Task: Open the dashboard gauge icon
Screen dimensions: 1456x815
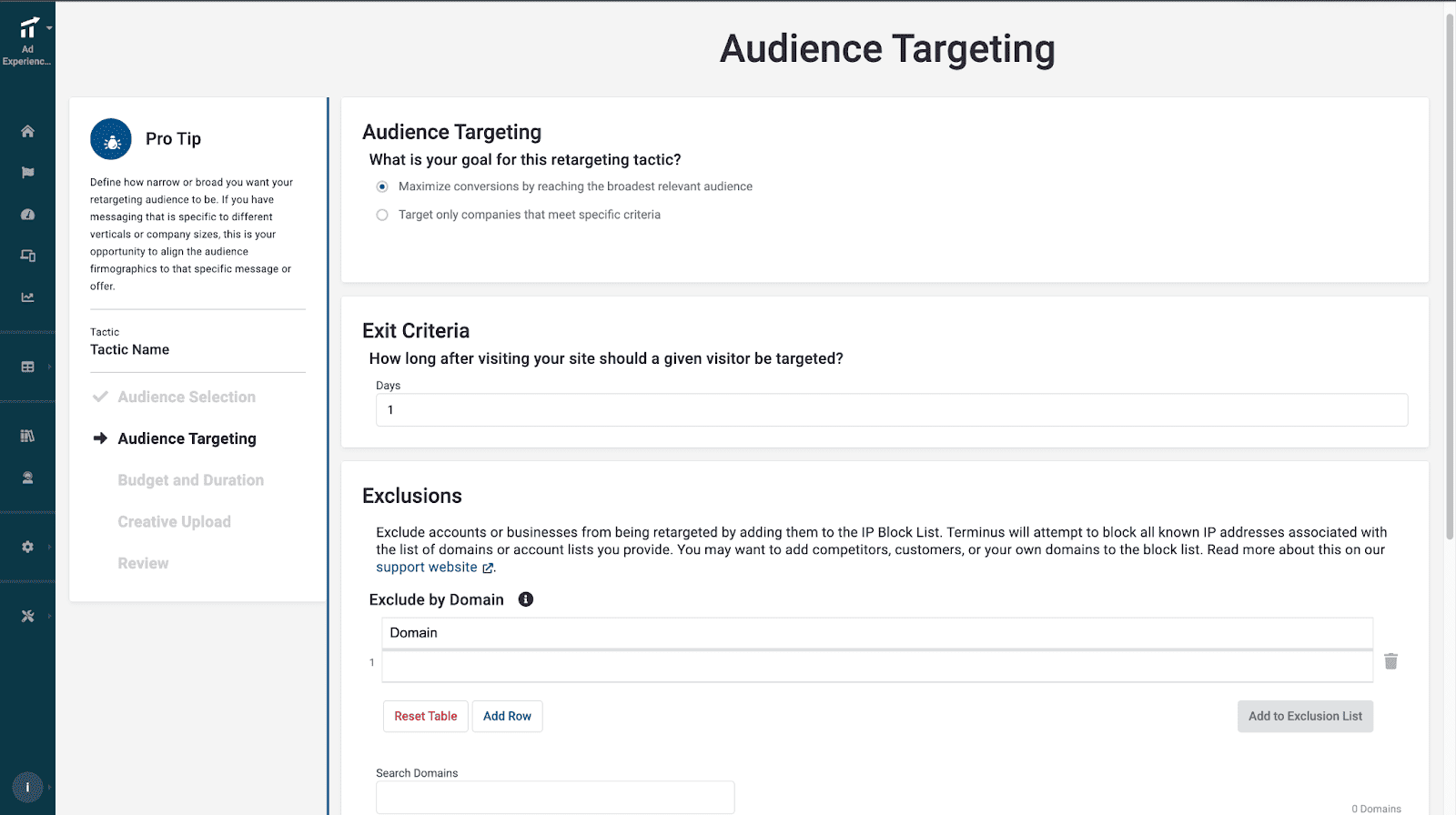Action: [27, 215]
